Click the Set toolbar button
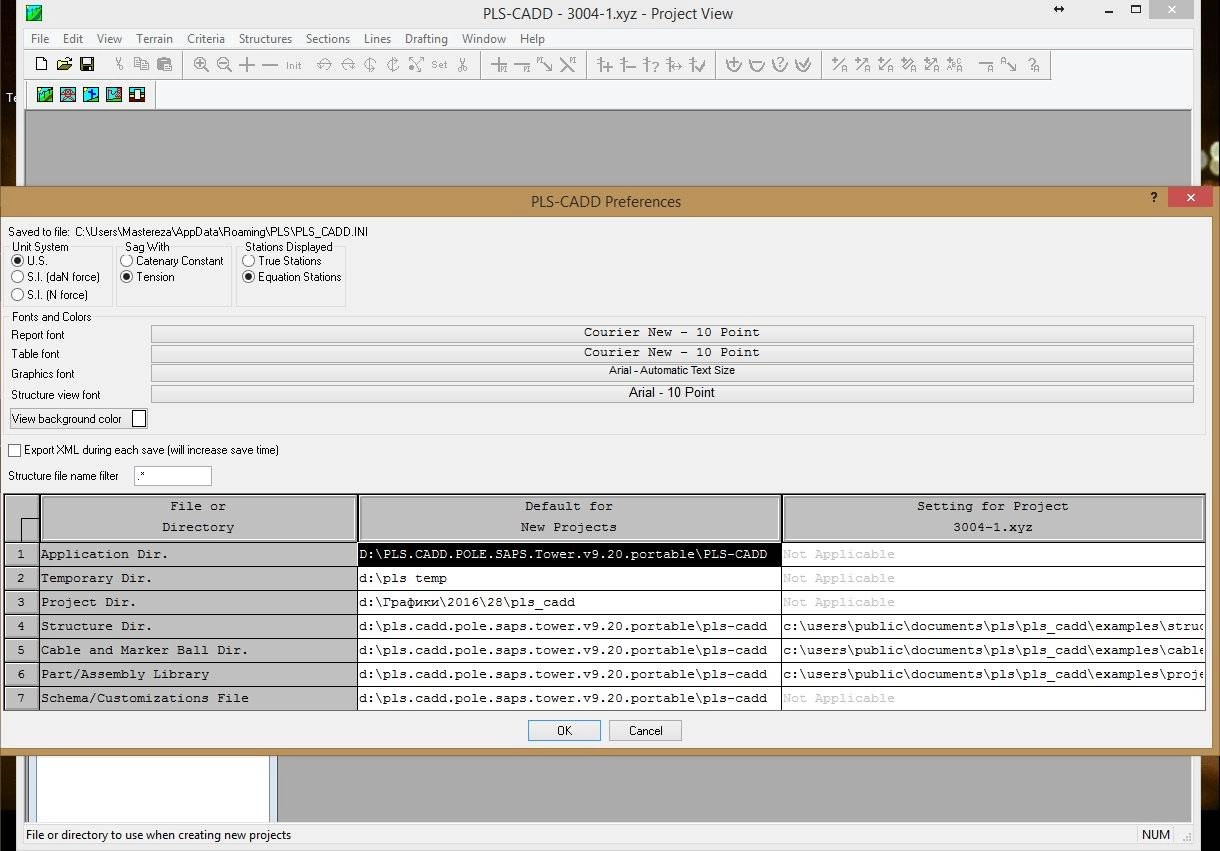This screenshot has height=851, width=1220. [440, 65]
